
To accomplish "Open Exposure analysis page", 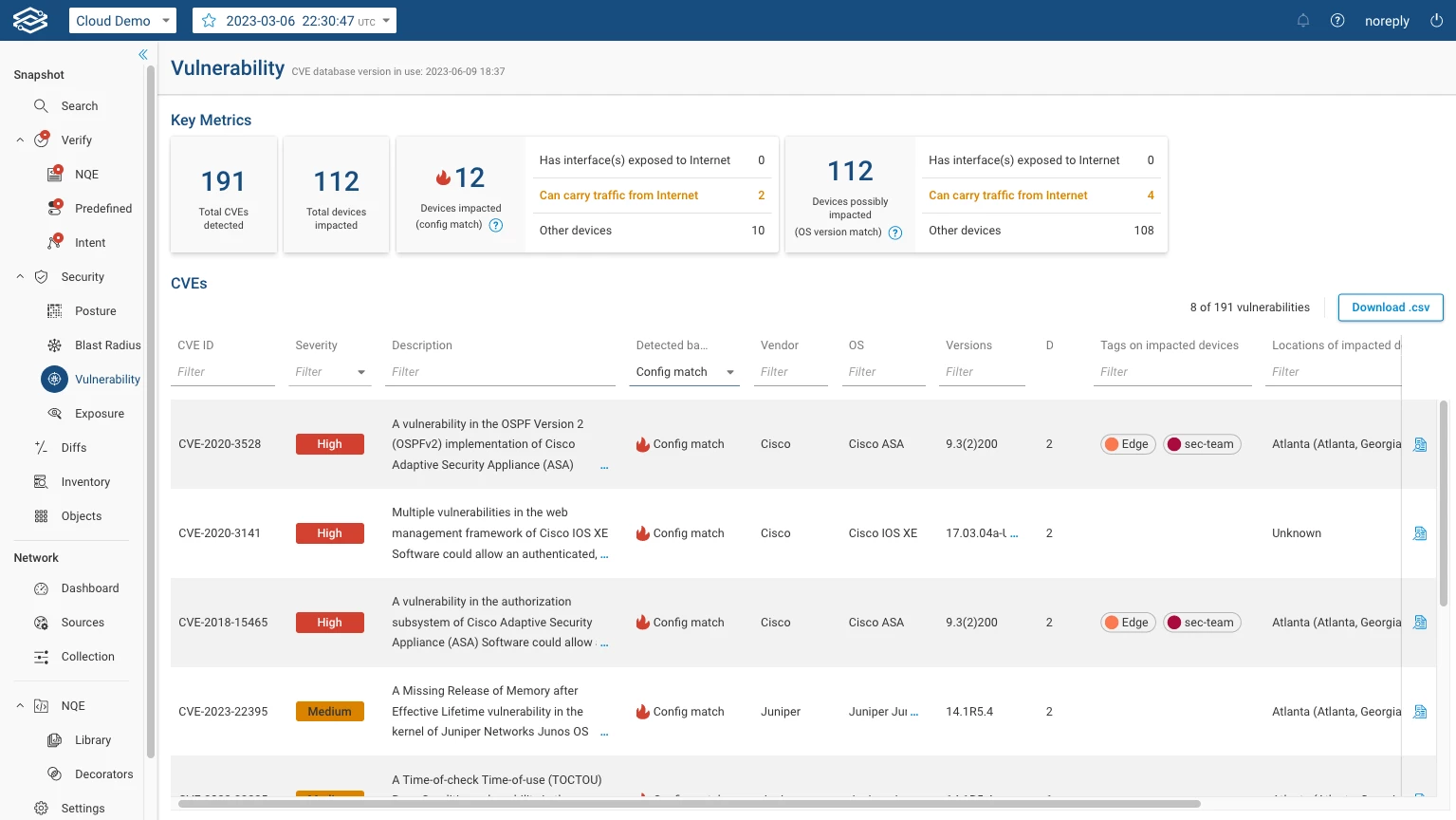I will click(x=100, y=414).
